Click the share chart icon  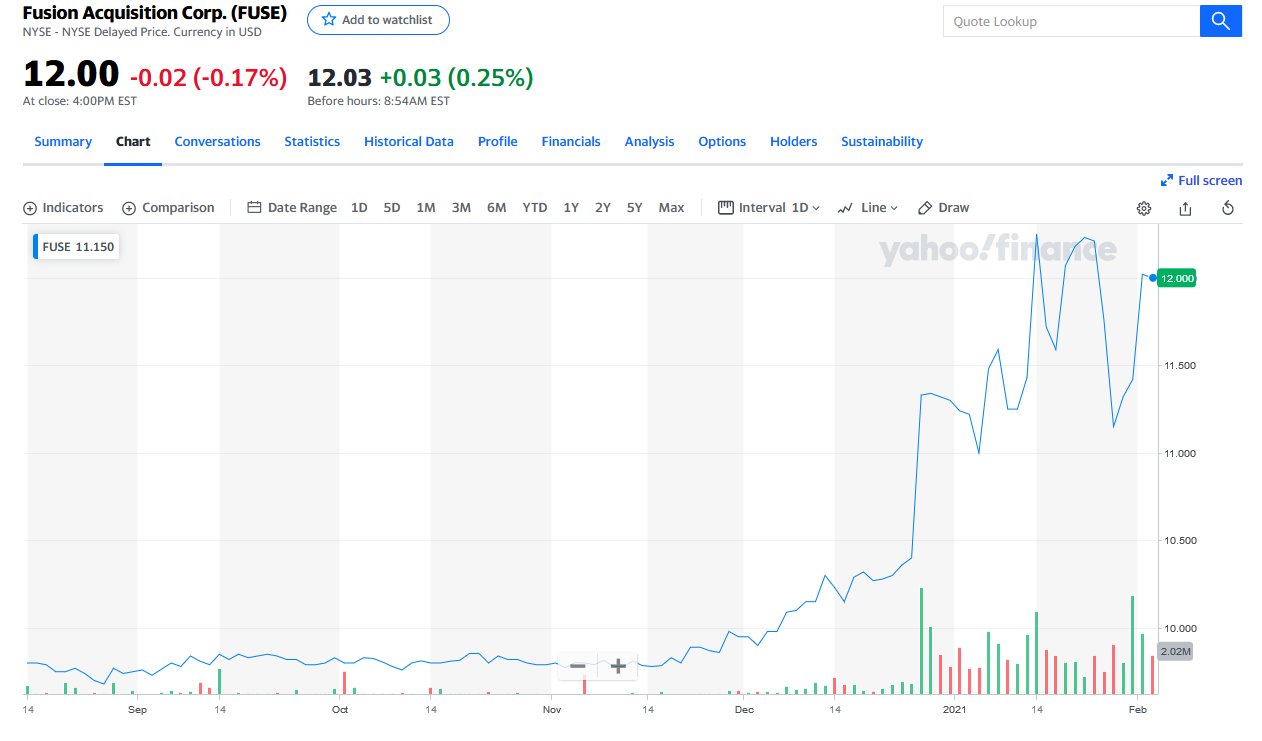tap(1186, 208)
